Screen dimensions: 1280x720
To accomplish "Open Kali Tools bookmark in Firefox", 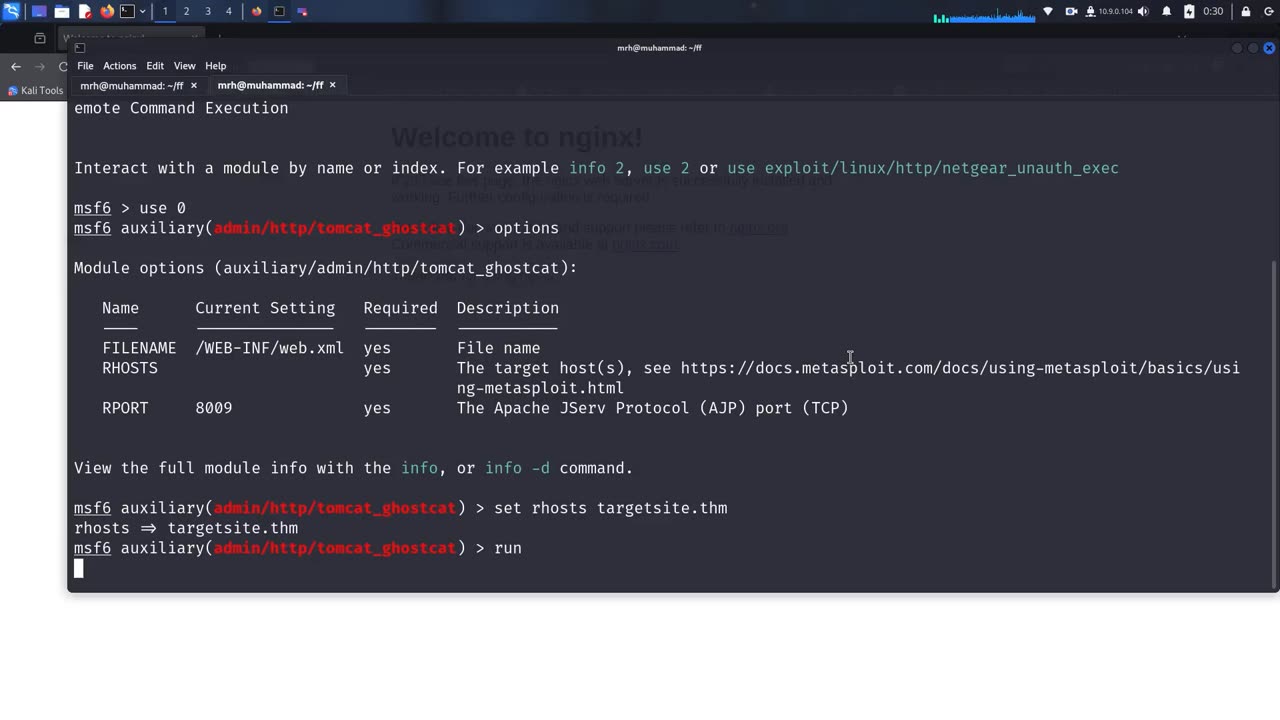I will (35, 91).
